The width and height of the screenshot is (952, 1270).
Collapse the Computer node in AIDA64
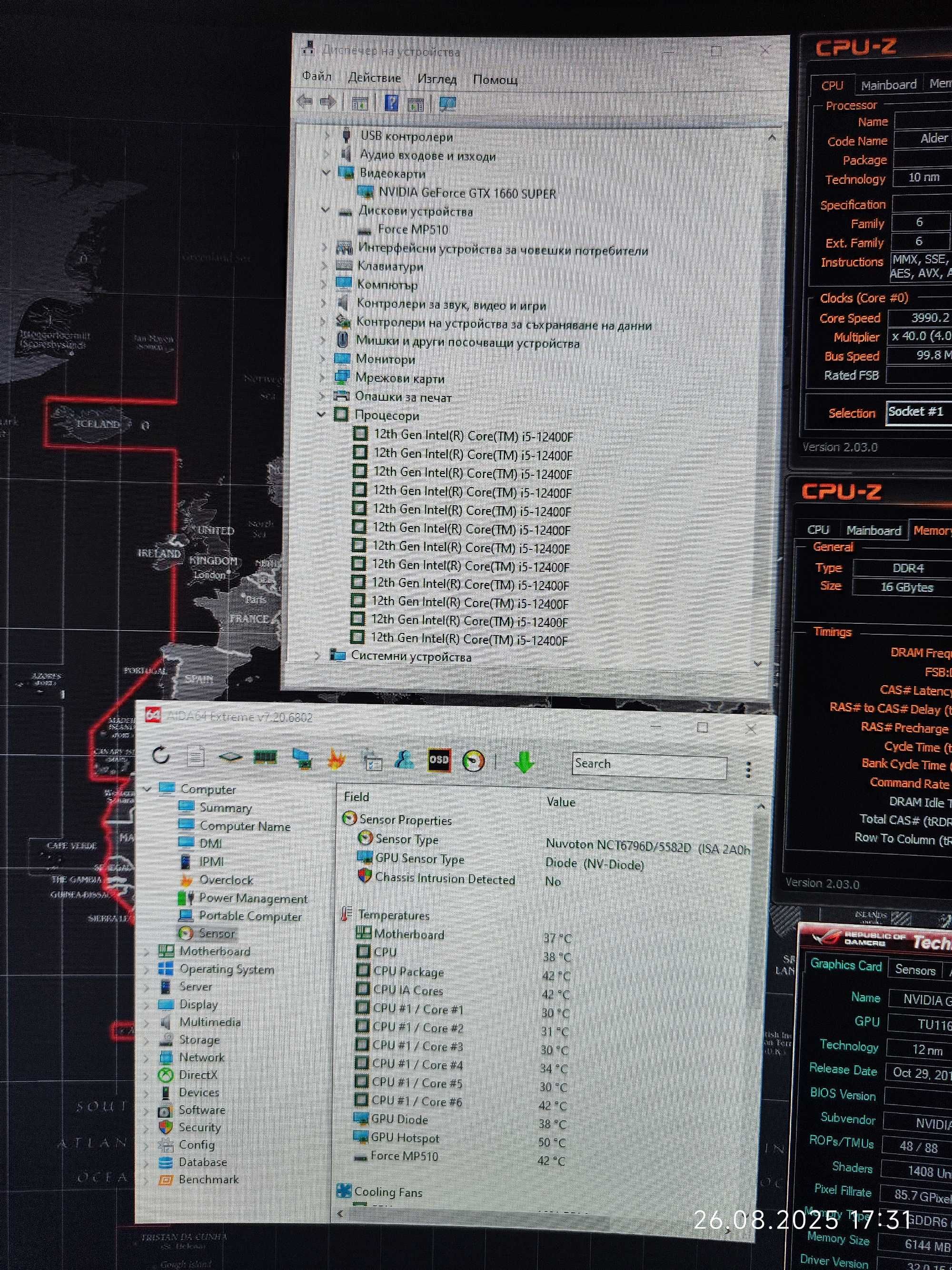click(x=147, y=789)
